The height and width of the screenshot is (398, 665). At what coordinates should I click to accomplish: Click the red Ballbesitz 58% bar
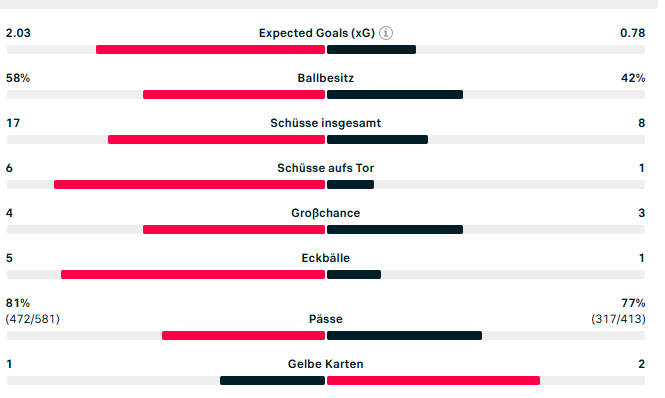point(234,95)
